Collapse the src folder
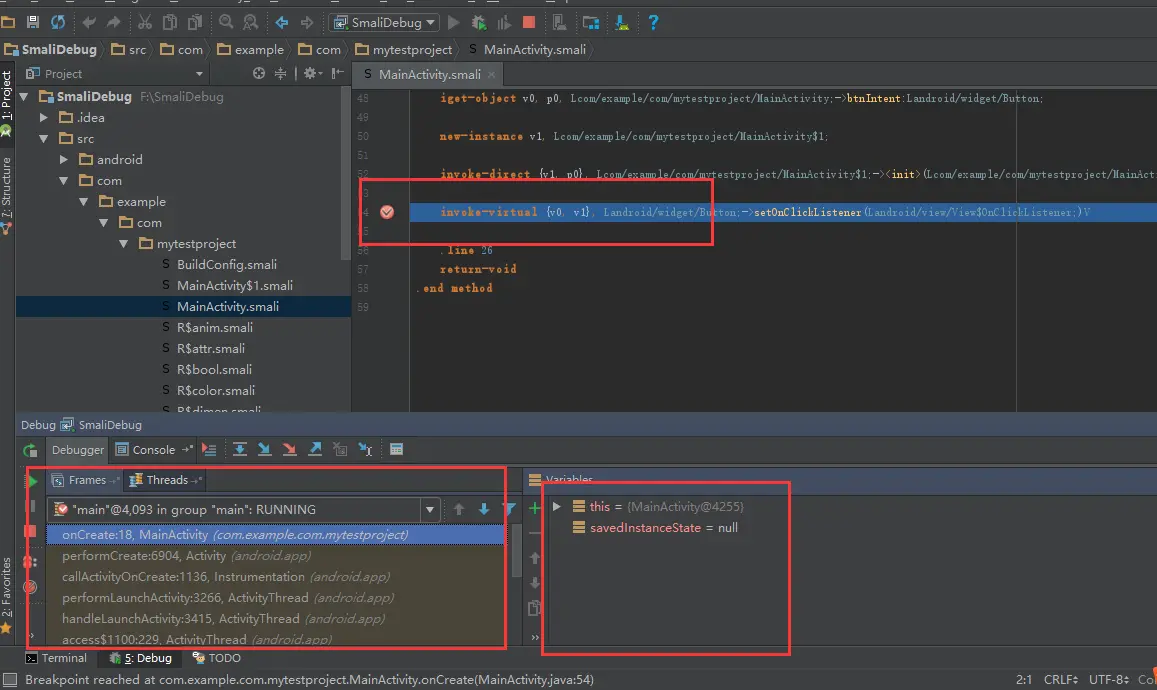This screenshot has width=1157, height=690. coord(44,139)
